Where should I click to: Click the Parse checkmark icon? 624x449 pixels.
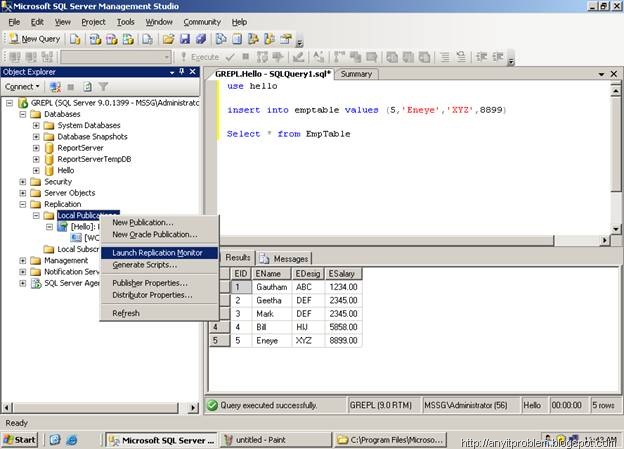point(230,57)
